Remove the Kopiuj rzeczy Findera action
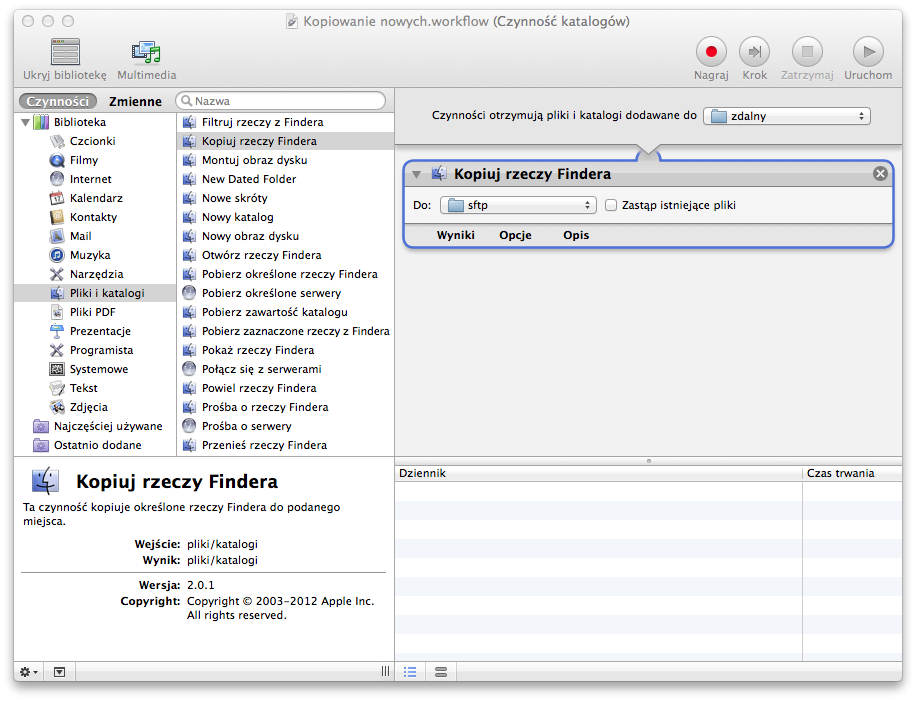Viewport: 916px width, 701px height. [880, 174]
